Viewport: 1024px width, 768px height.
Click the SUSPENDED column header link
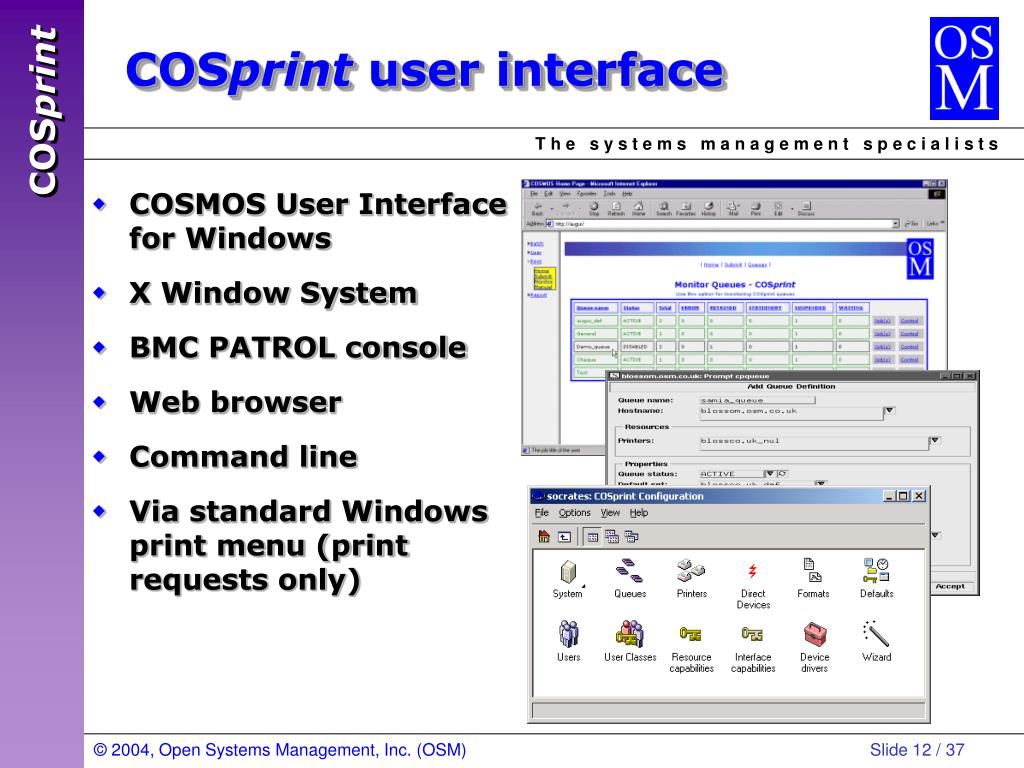[x=810, y=308]
